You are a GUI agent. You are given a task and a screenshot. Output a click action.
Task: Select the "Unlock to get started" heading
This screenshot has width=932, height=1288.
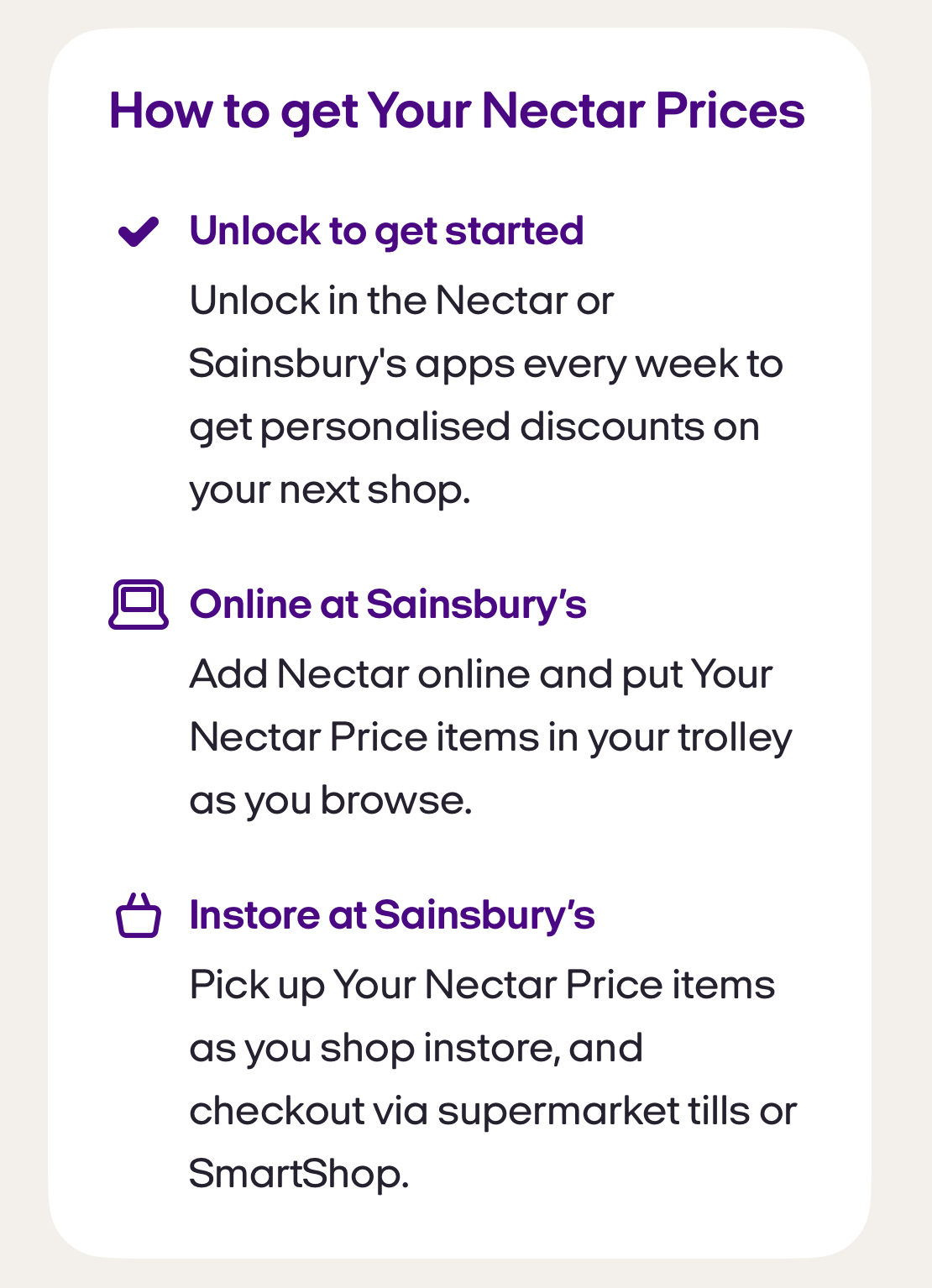pyautogui.click(x=386, y=231)
